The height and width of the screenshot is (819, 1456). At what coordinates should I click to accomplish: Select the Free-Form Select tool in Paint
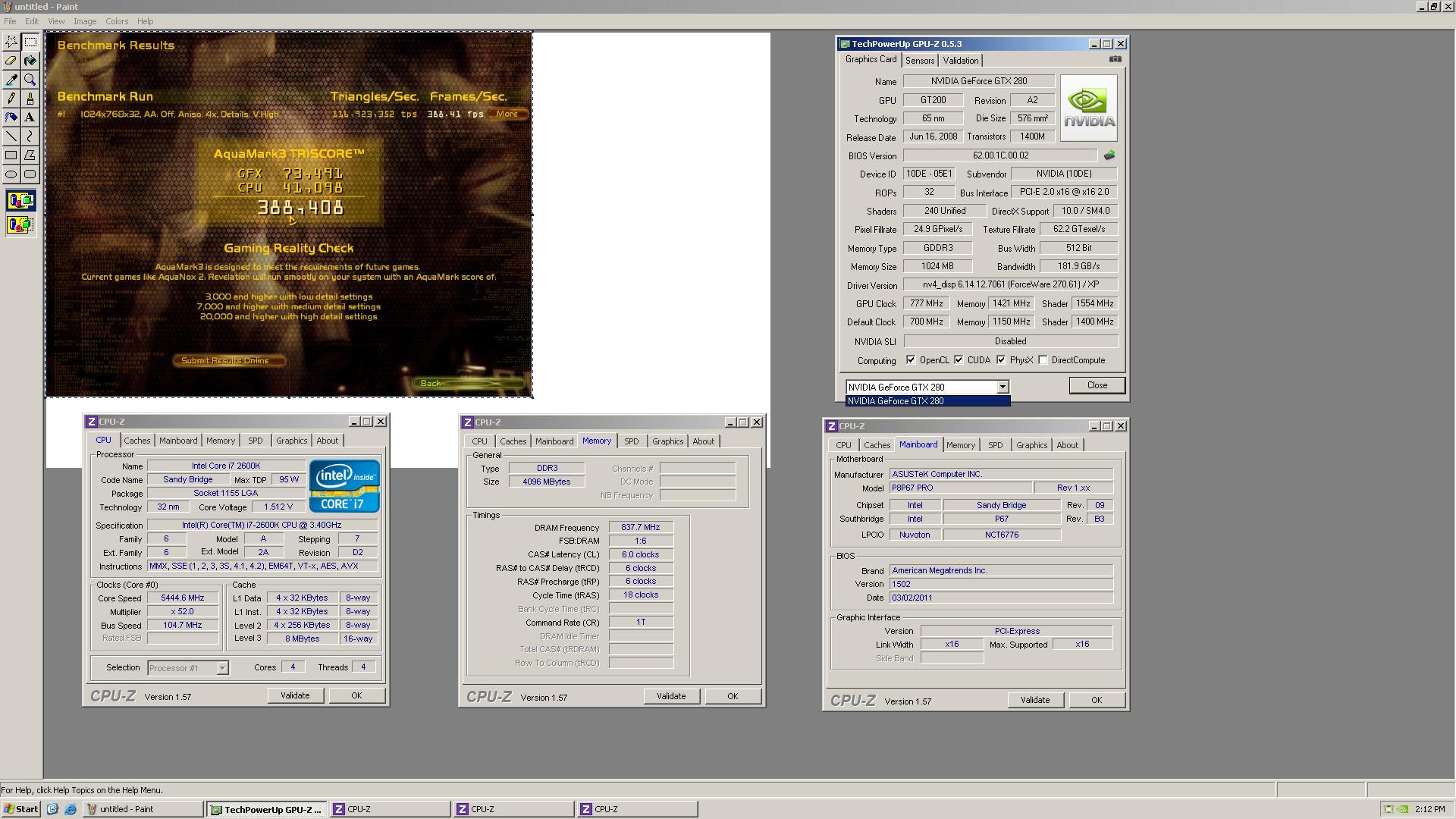coord(11,42)
